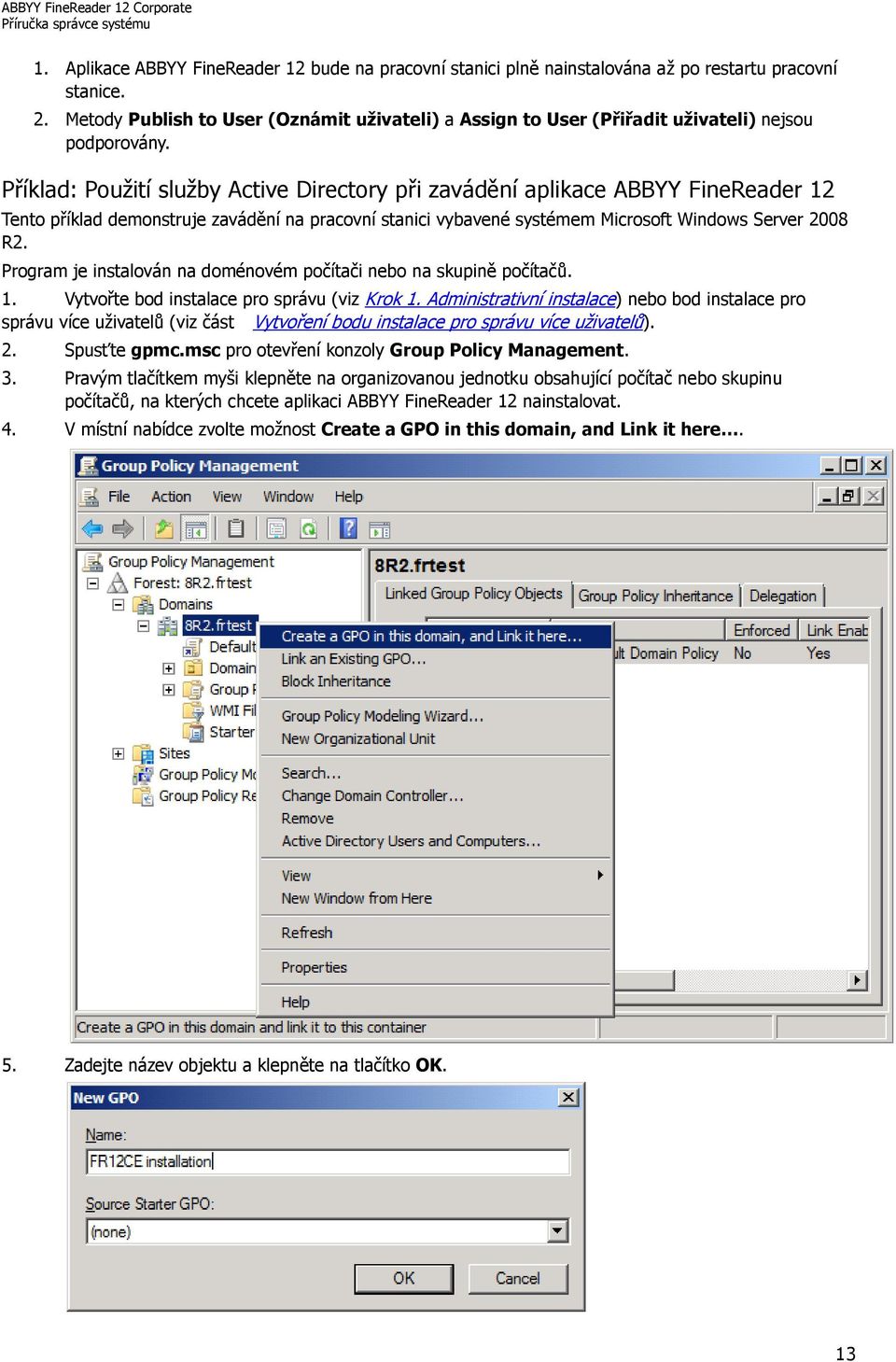Expand the Group Policy Objects node
This screenshot has width=896, height=1362.
(x=169, y=690)
